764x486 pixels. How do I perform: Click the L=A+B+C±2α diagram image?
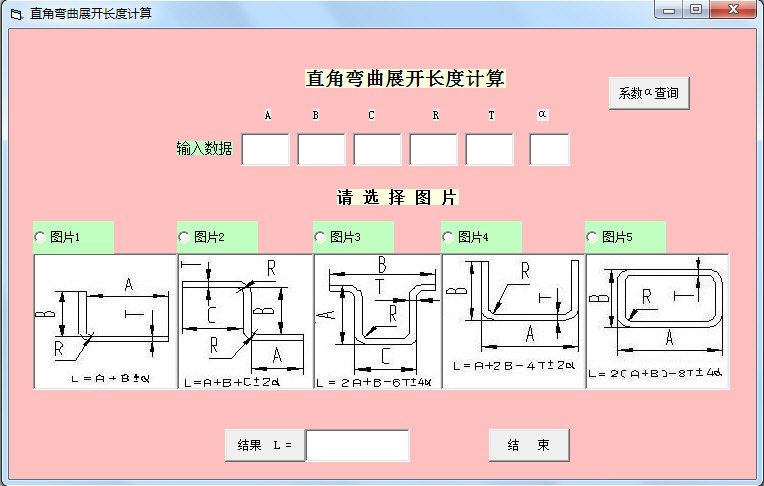(x=246, y=321)
